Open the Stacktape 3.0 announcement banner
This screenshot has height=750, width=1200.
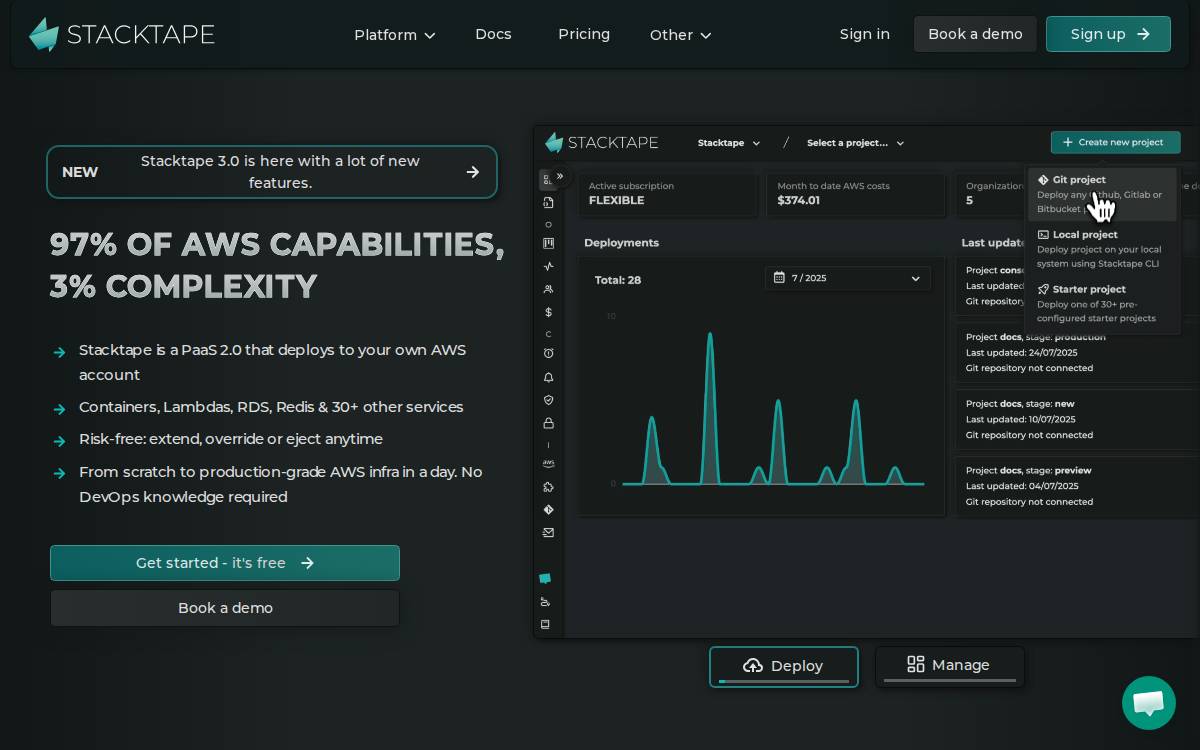(x=272, y=172)
